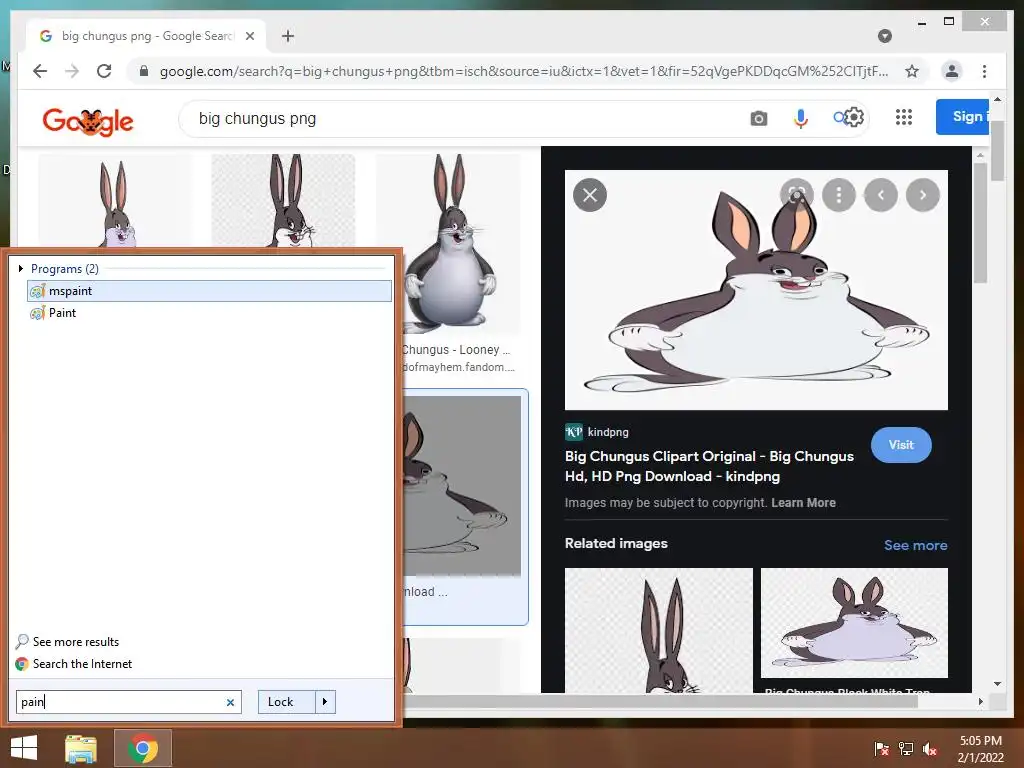Click the search magnifier icon
Viewport: 1024px width, 768px height.
tap(839, 118)
